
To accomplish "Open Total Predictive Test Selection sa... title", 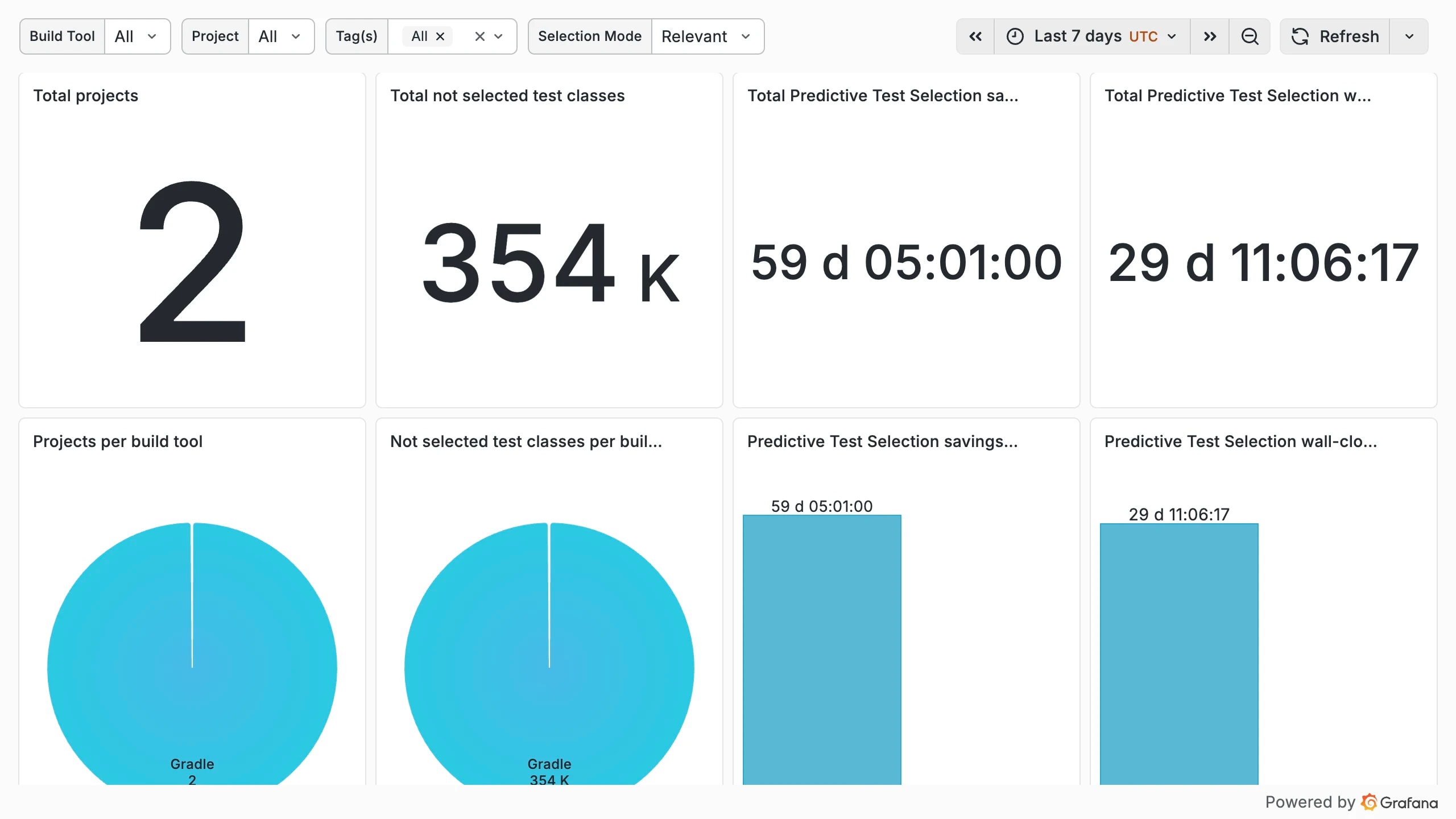I will (x=883, y=96).
